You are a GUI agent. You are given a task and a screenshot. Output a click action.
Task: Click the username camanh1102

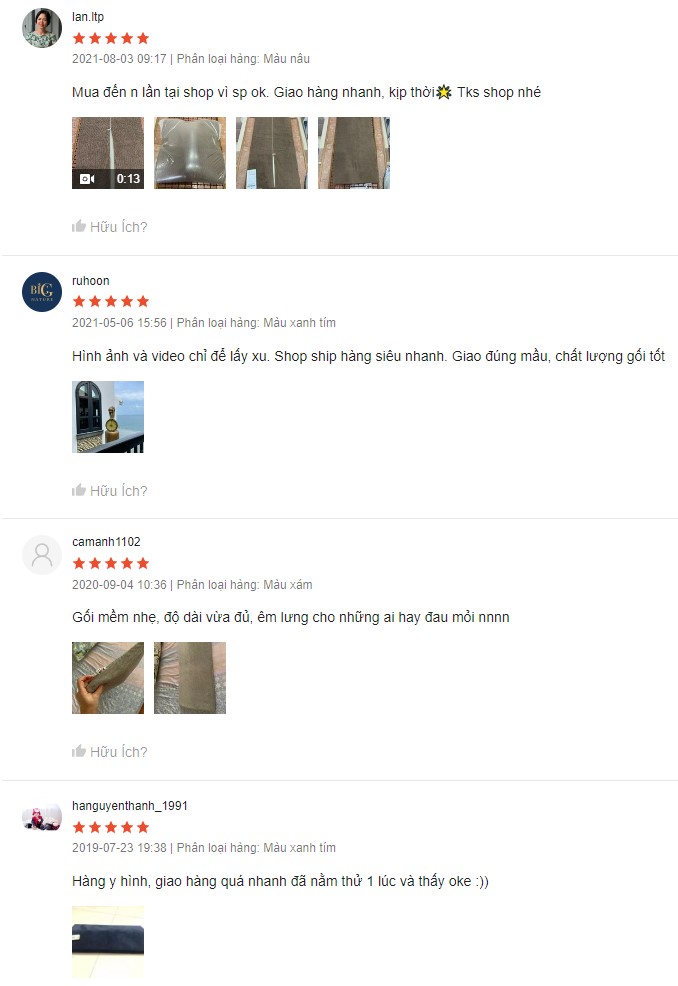pyautogui.click(x=106, y=541)
